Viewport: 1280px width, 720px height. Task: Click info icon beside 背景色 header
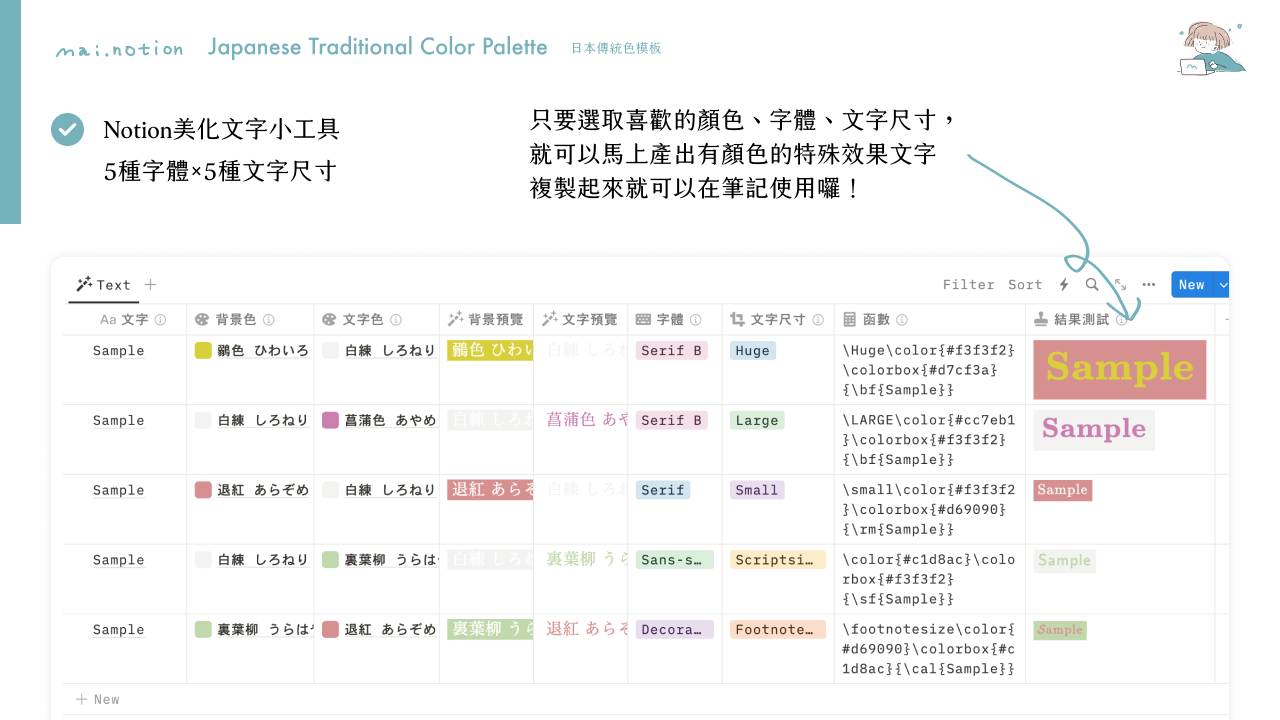click(269, 320)
